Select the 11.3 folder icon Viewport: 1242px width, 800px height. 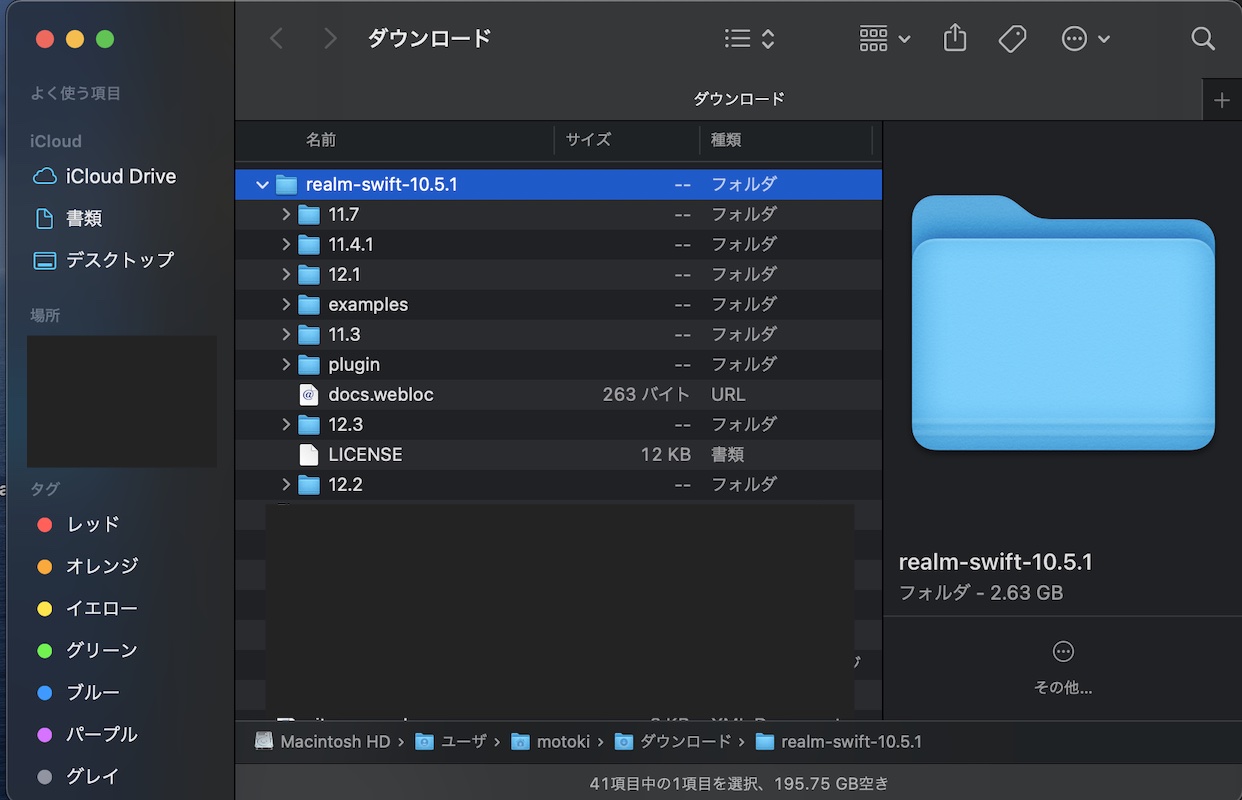click(309, 334)
